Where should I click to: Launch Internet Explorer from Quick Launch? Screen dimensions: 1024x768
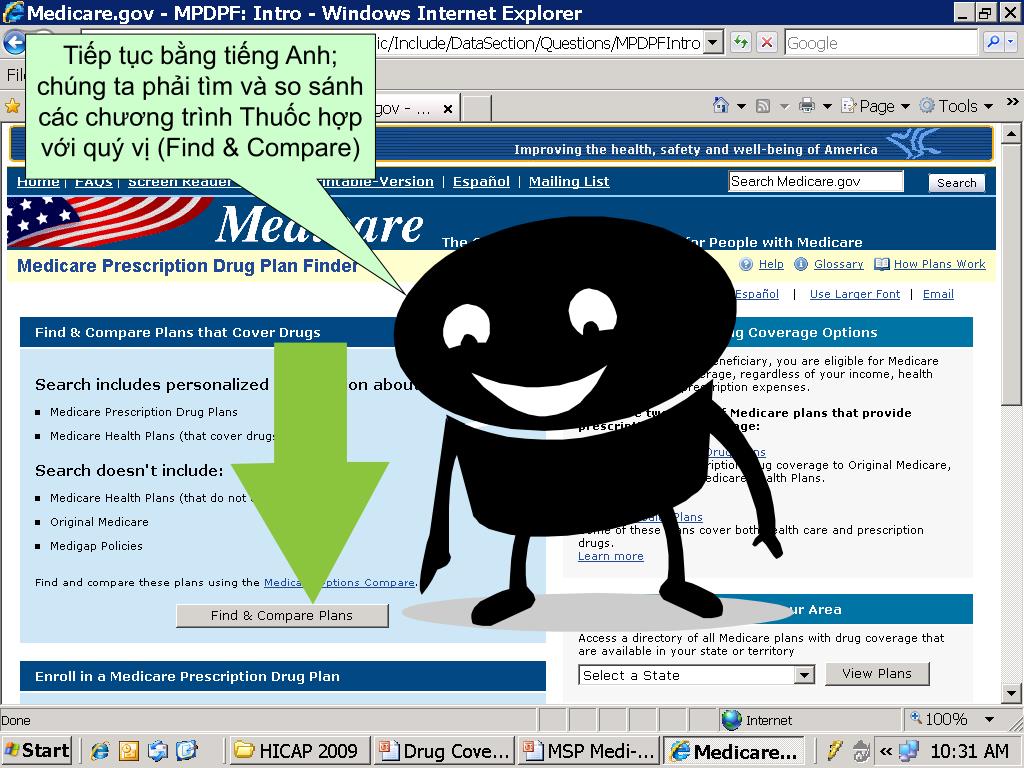pyautogui.click(x=99, y=751)
